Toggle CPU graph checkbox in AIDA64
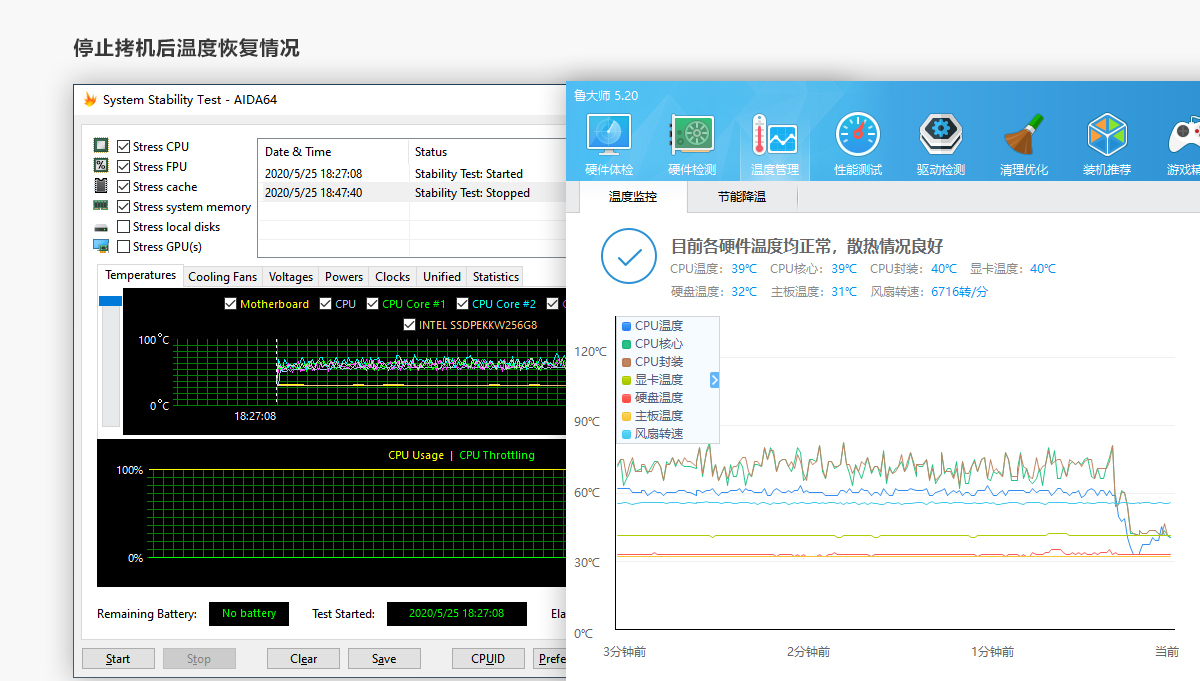The image size is (1200, 681). tap(326, 304)
